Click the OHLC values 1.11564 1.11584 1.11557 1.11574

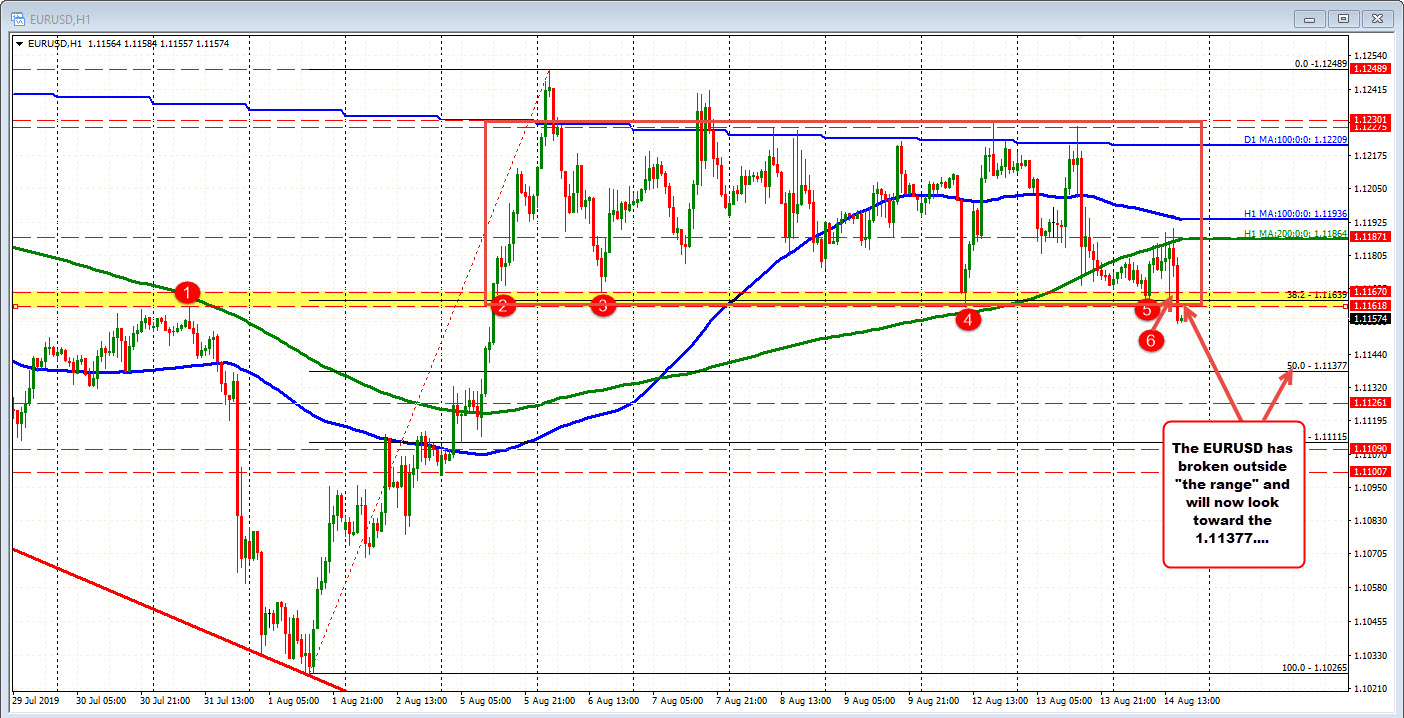click(159, 43)
